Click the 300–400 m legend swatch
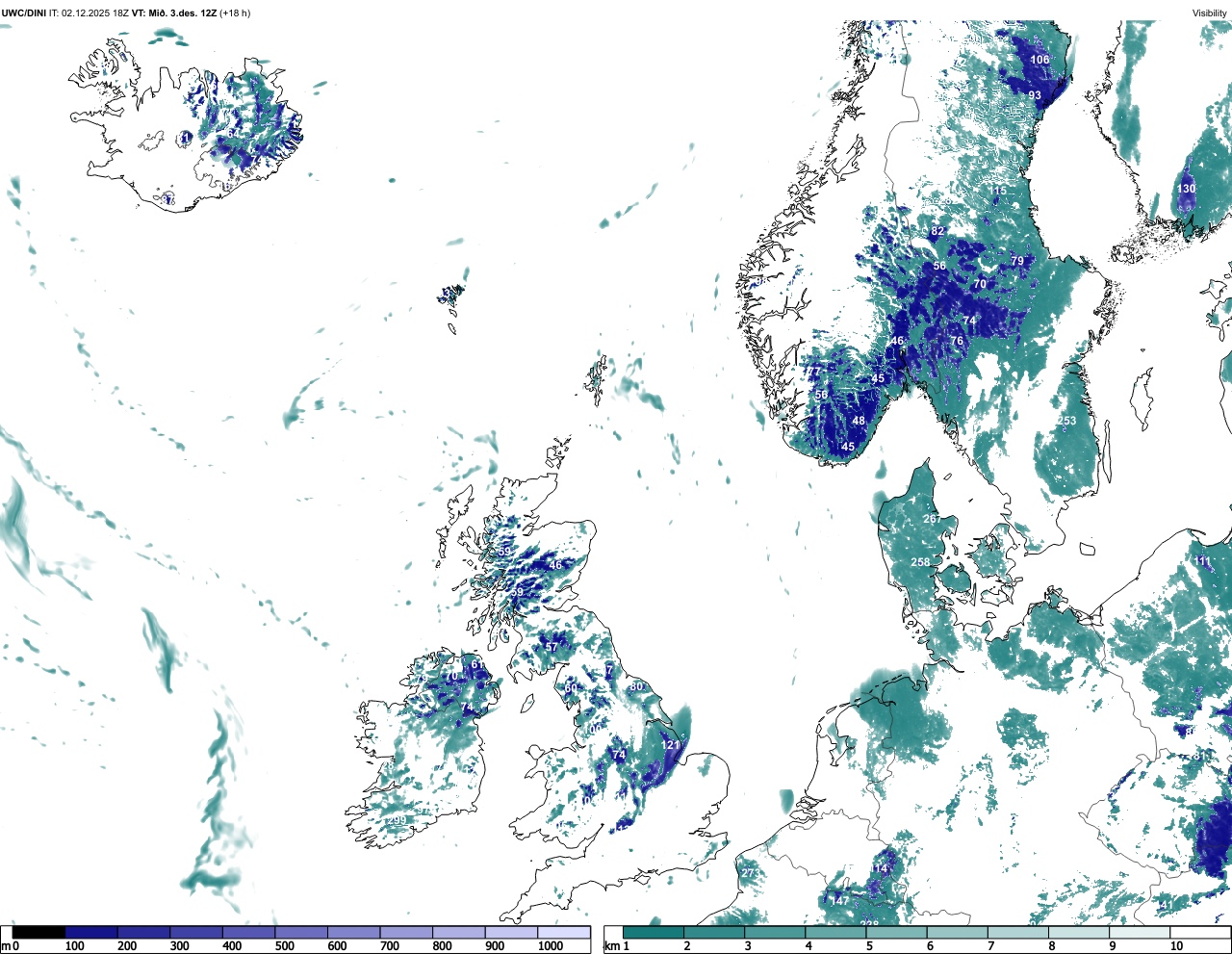Image resolution: width=1232 pixels, height=954 pixels. [196, 932]
